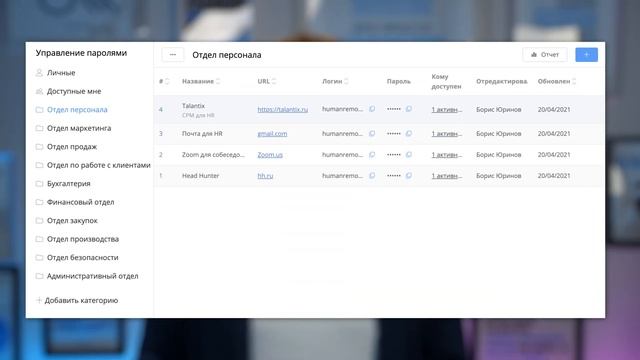Viewport: 640px width, 360px height.
Task: Click date 20/04/2021 in Talantix row
Action: click(x=554, y=109)
